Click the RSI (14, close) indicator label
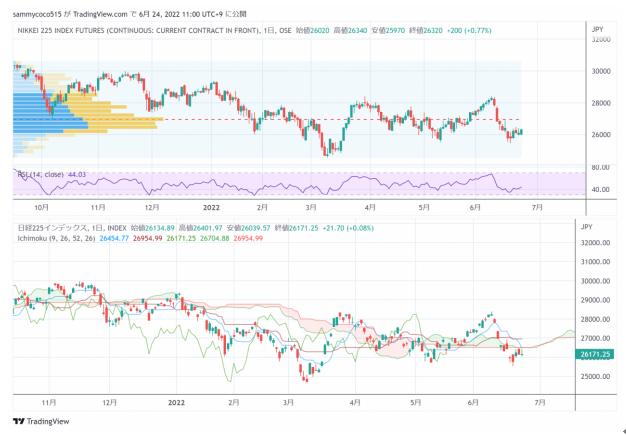Viewport: 626px width, 435px height. [42, 174]
